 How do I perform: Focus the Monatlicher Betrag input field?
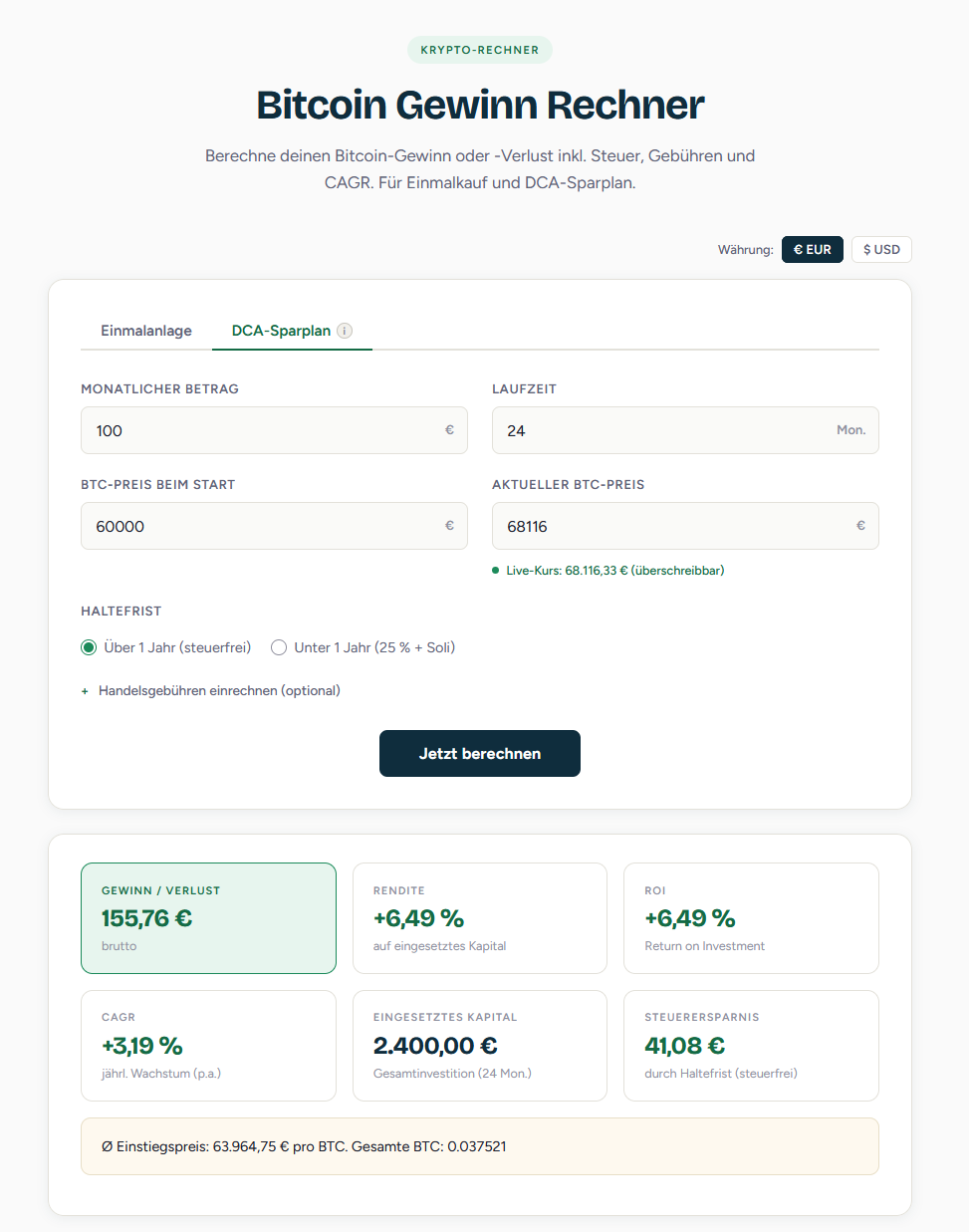click(x=274, y=430)
